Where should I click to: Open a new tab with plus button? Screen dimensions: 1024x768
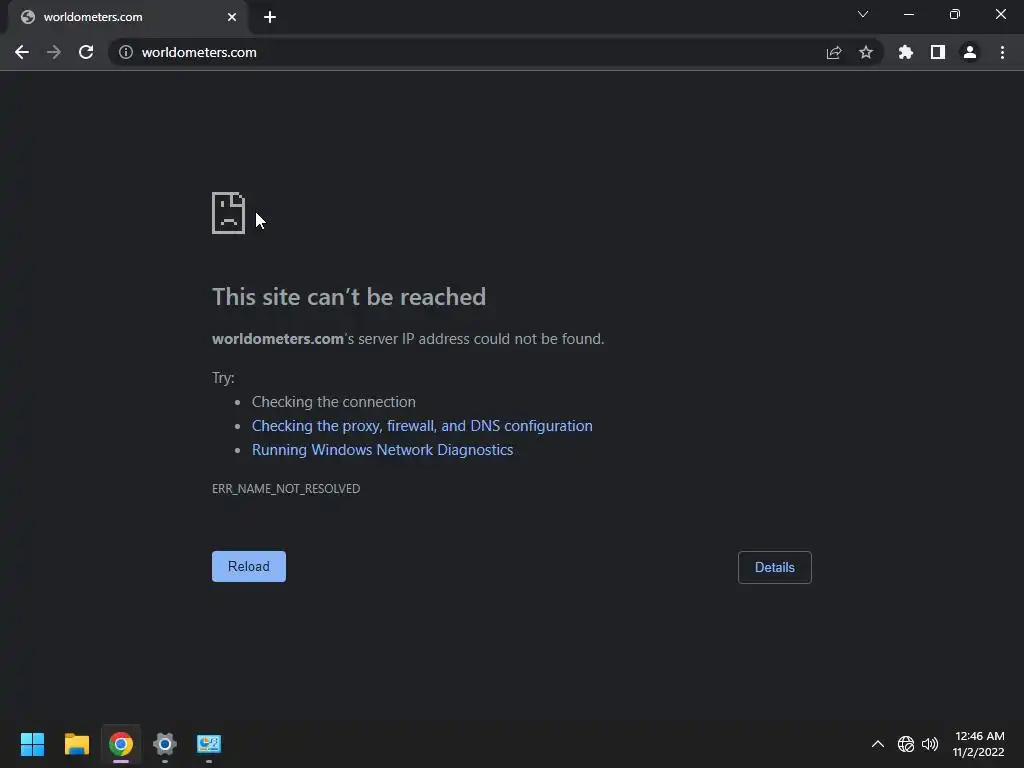coord(270,17)
